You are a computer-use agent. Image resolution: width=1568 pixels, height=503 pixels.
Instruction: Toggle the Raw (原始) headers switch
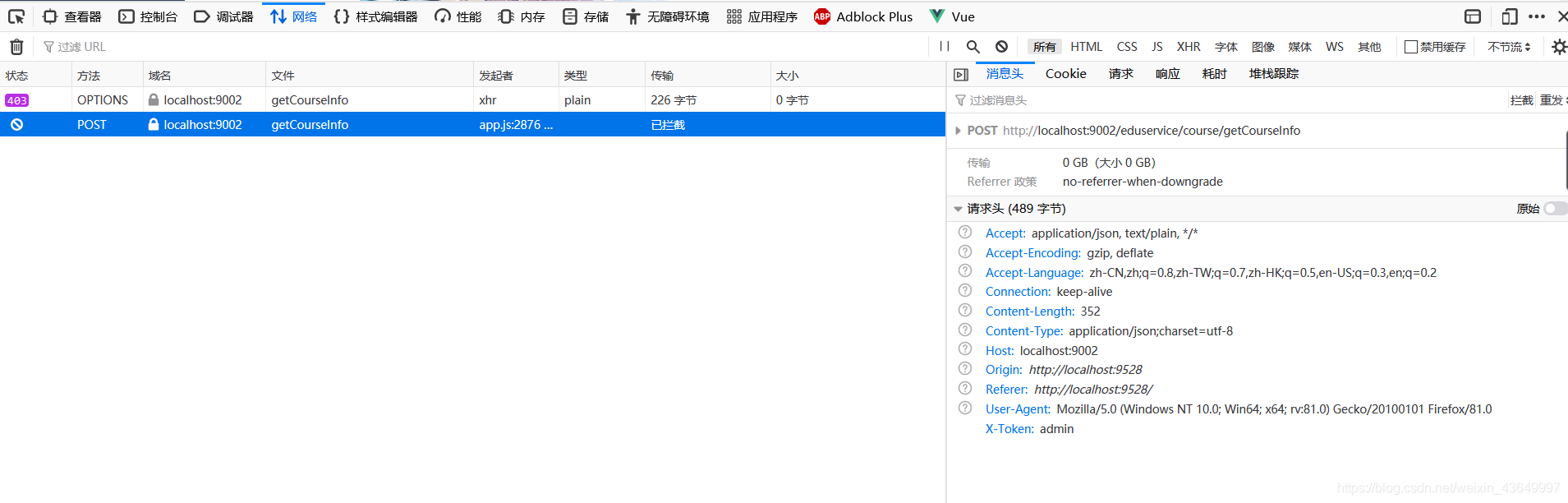pos(1555,209)
